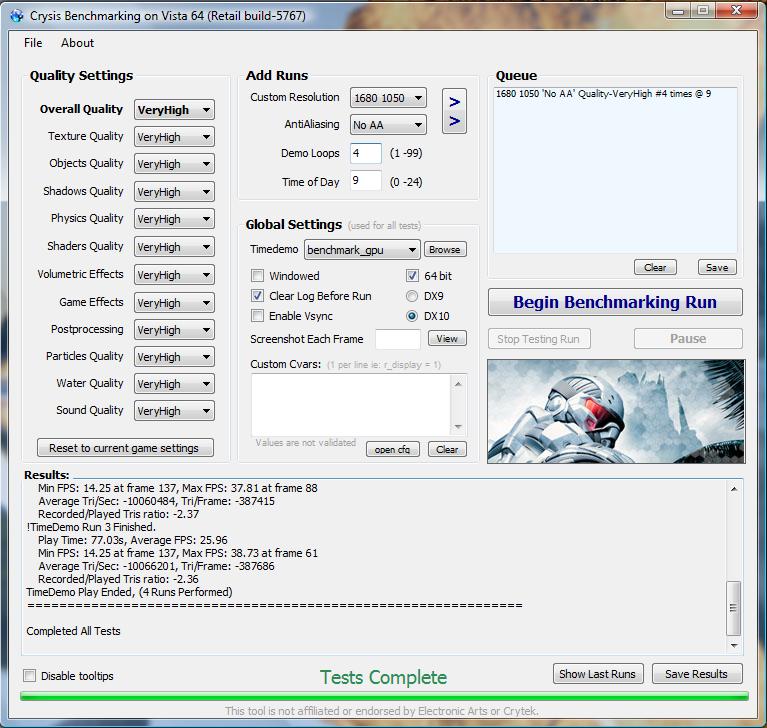This screenshot has height=728, width=767.
Task: Click the open cfg button
Action: click(x=393, y=449)
